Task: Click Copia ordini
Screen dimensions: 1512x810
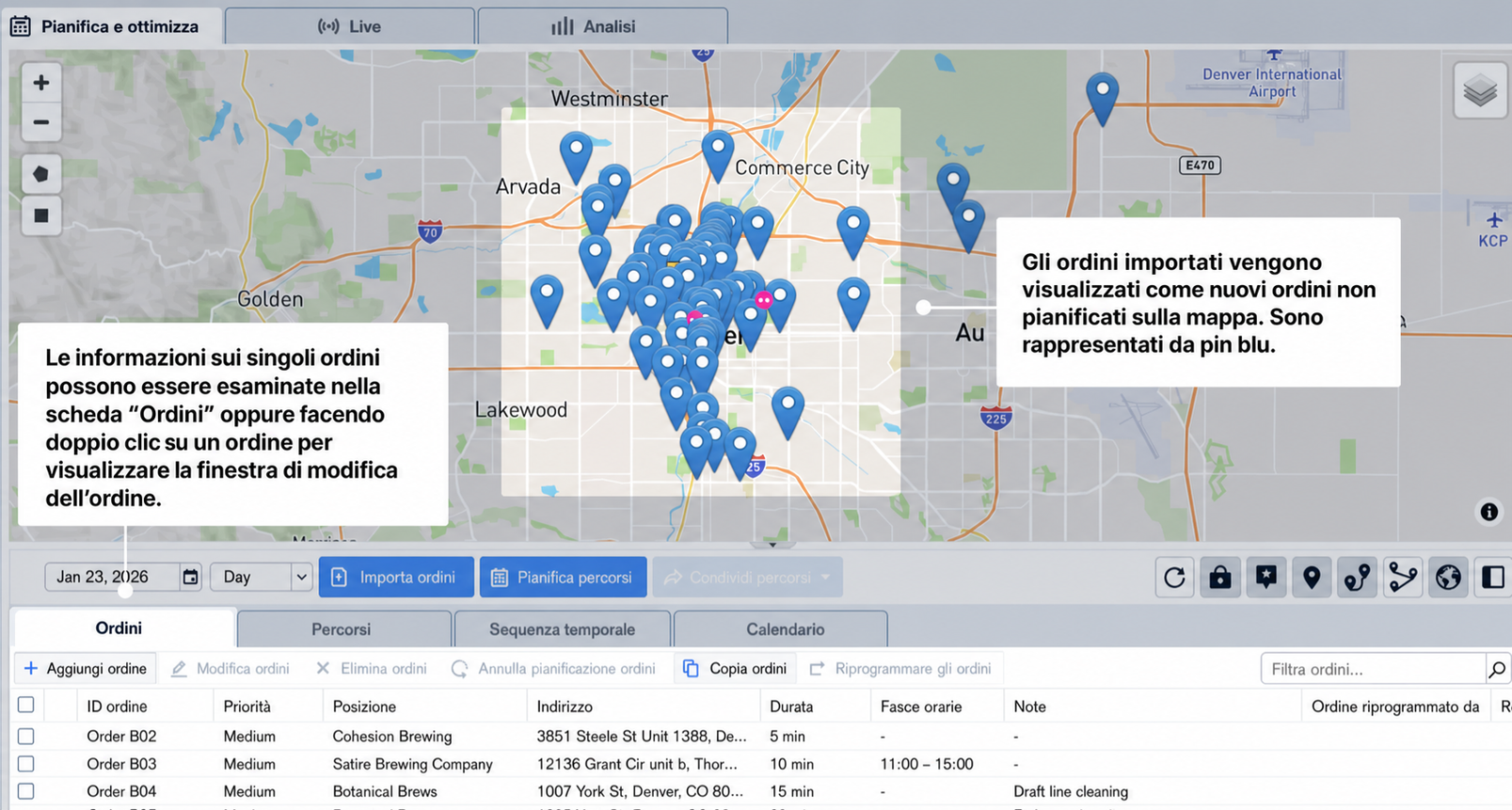Action: click(x=736, y=668)
